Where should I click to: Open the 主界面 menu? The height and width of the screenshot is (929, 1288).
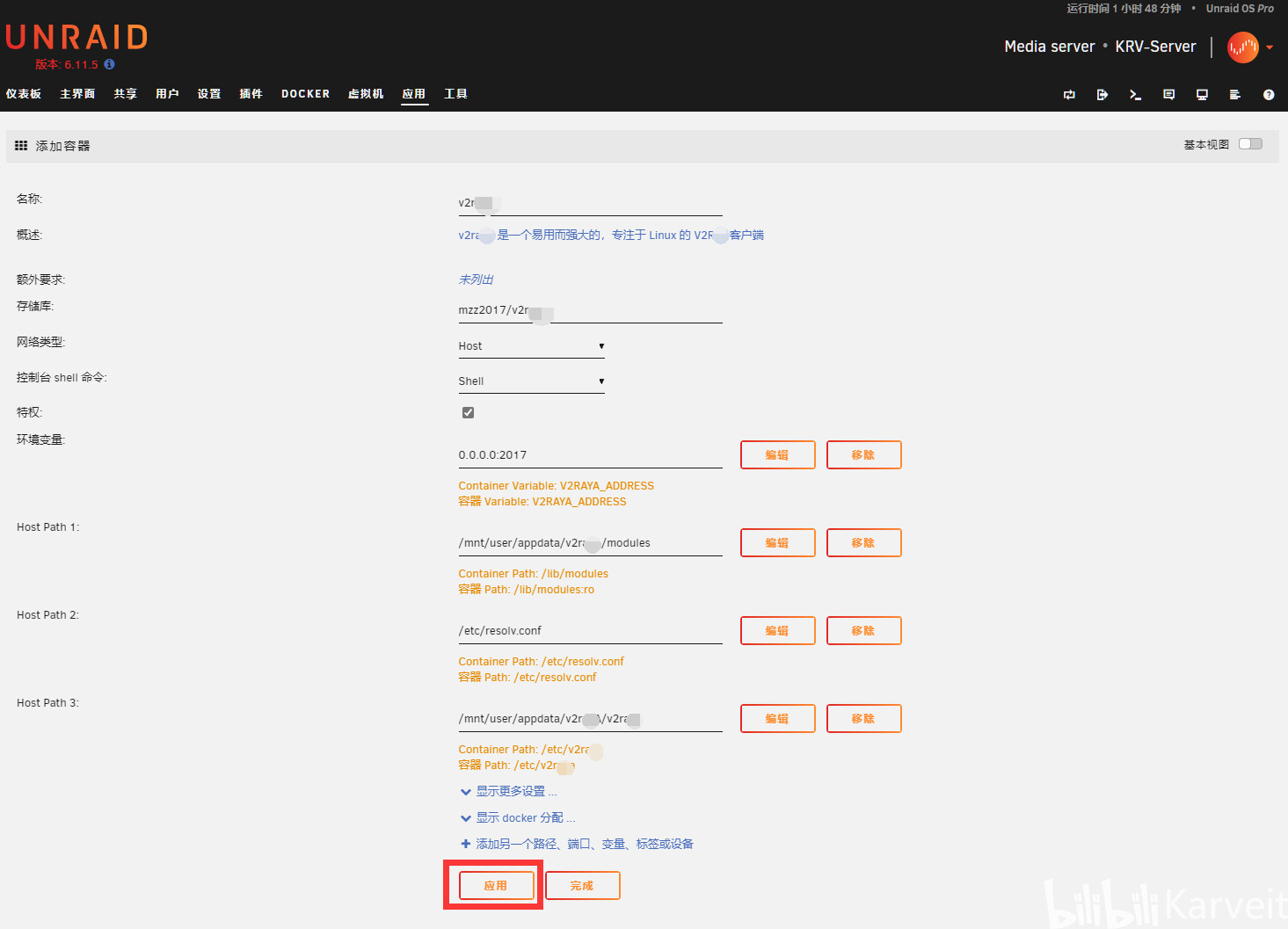coord(77,94)
